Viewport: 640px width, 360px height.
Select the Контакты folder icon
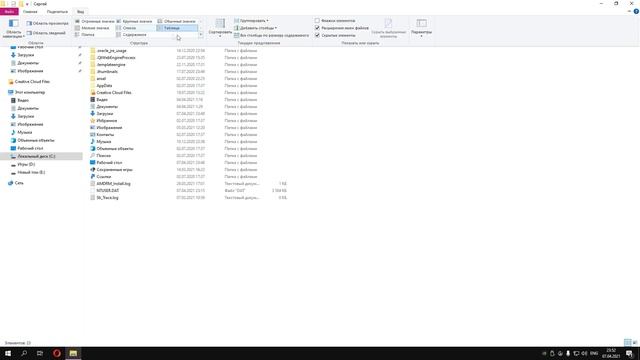[93, 135]
